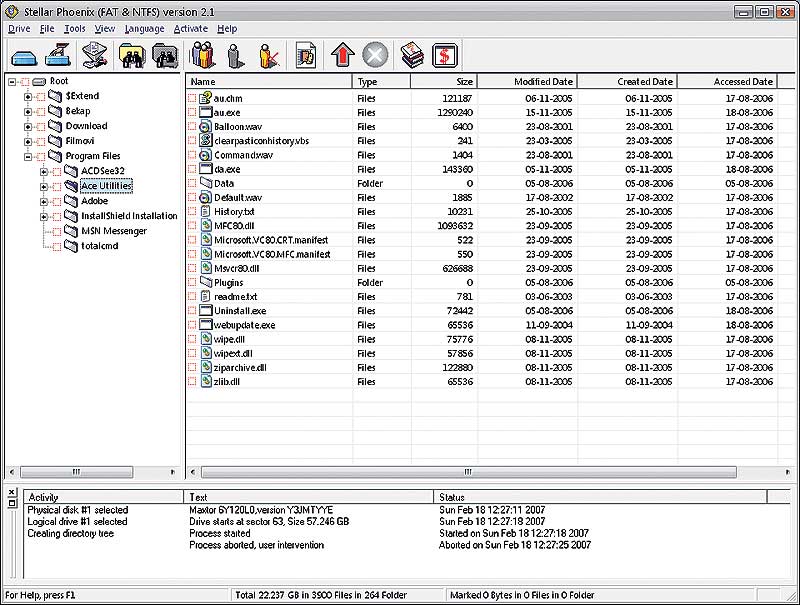This screenshot has height=605, width=800.
Task: Click the folder tree horizontal scrollbar thumb
Action: pyautogui.click(x=77, y=472)
